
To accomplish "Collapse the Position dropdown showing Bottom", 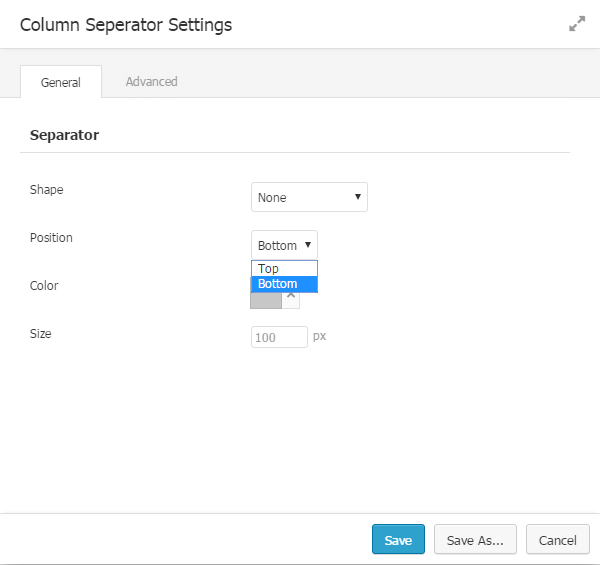I will click(284, 245).
